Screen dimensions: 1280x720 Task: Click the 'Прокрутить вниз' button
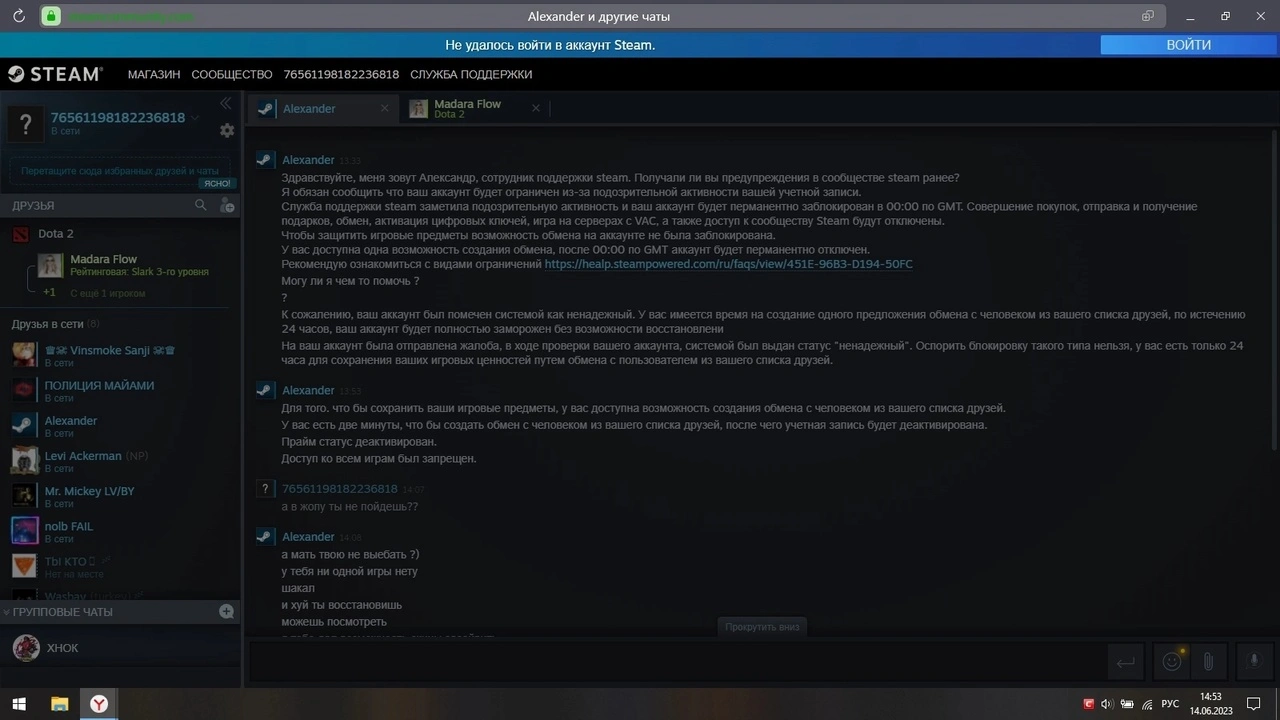click(x=762, y=627)
